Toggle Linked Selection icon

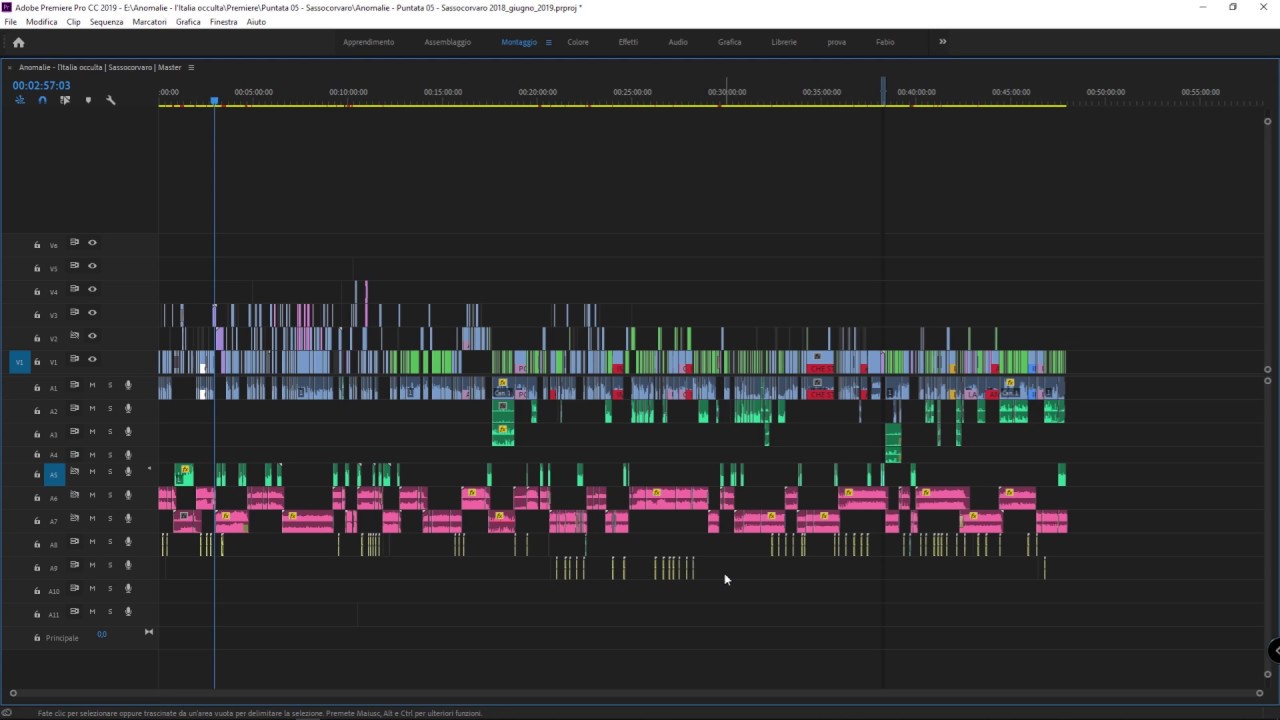(65, 100)
